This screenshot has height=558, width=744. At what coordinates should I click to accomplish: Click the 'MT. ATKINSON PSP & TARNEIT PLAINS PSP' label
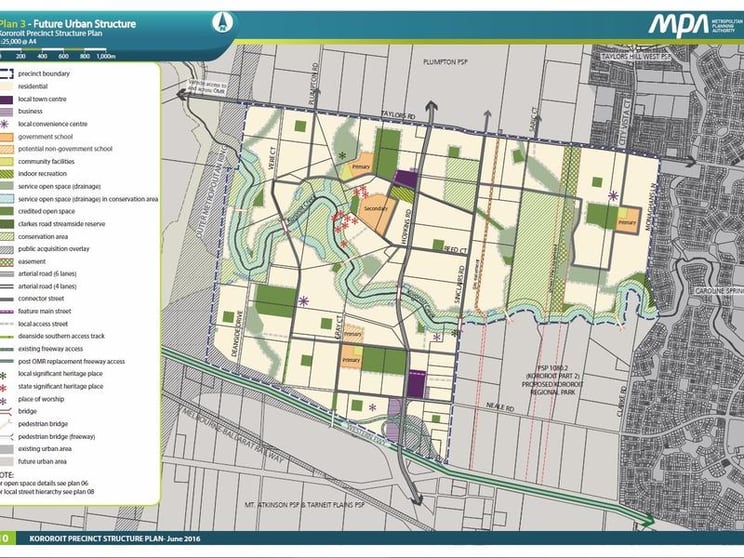[x=305, y=505]
